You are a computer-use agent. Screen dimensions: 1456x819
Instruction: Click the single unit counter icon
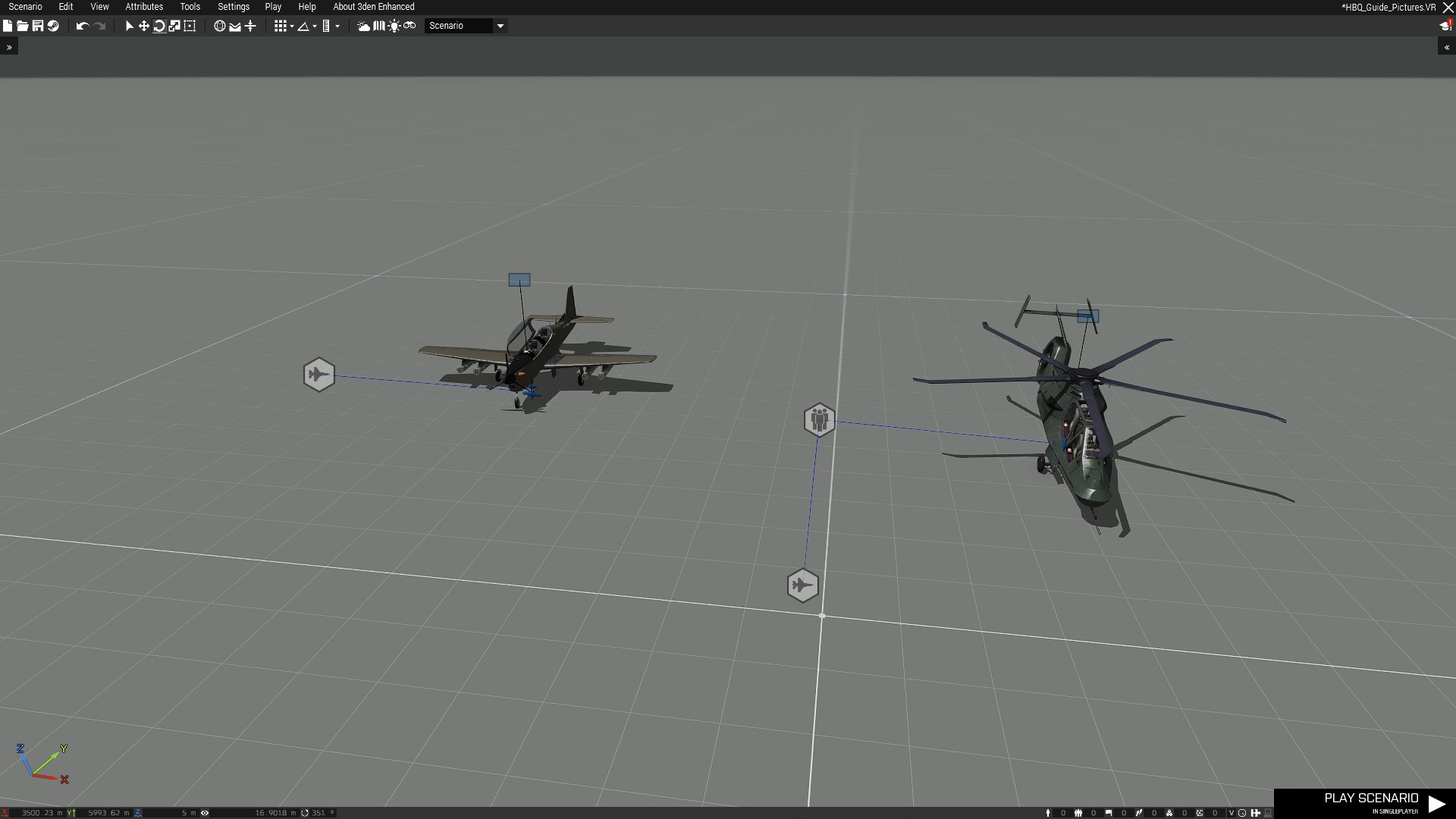click(x=1048, y=813)
